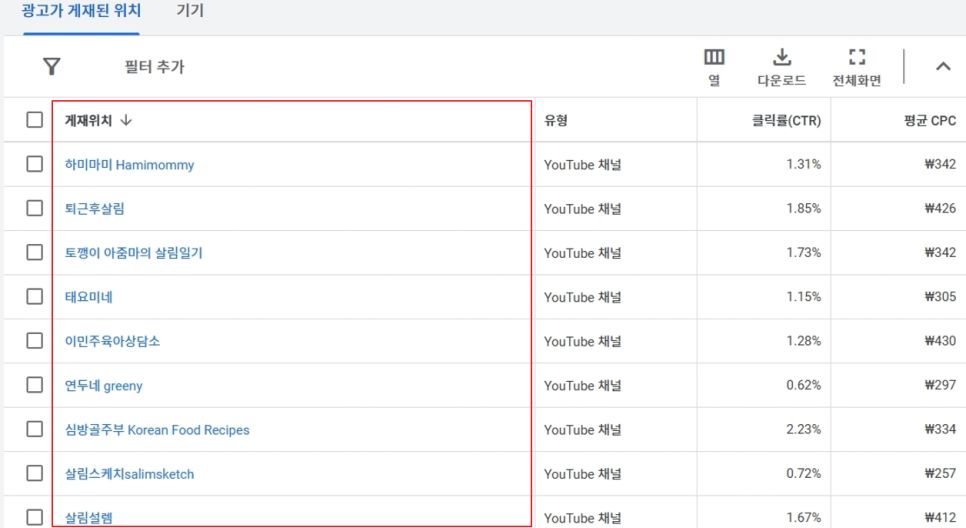
Task: Click the 게재위치 column header
Action: pos(88,120)
